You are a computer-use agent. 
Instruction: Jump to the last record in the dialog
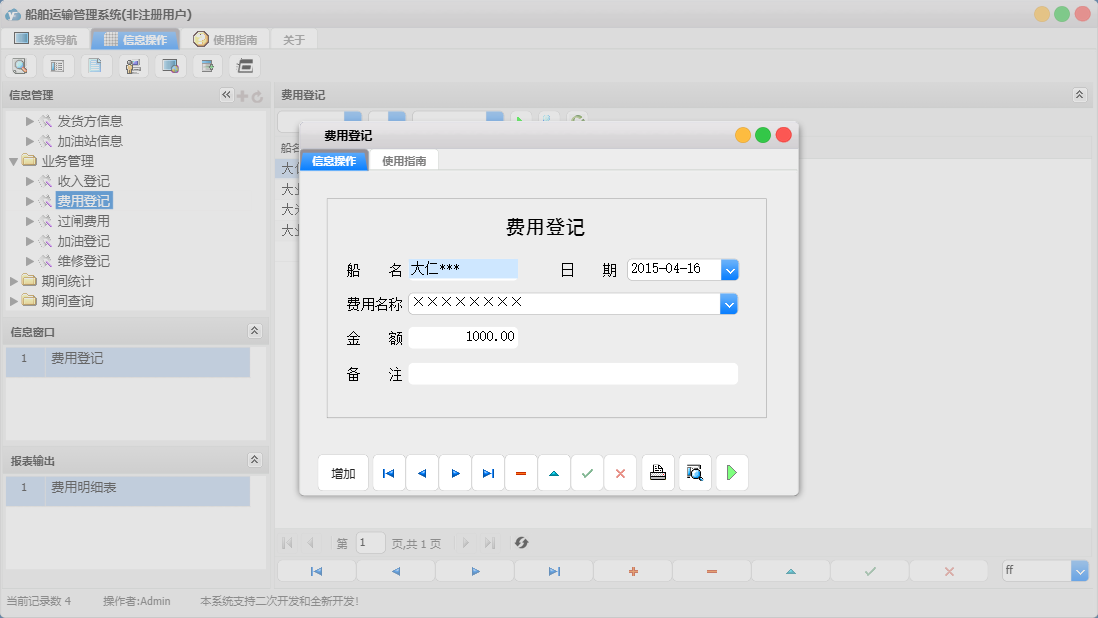click(x=488, y=472)
